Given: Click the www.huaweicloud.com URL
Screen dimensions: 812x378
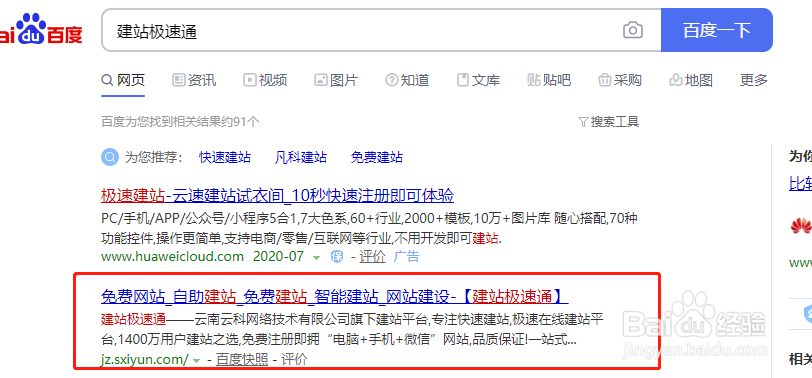Looking at the screenshot, I should pyautogui.click(x=172, y=256).
